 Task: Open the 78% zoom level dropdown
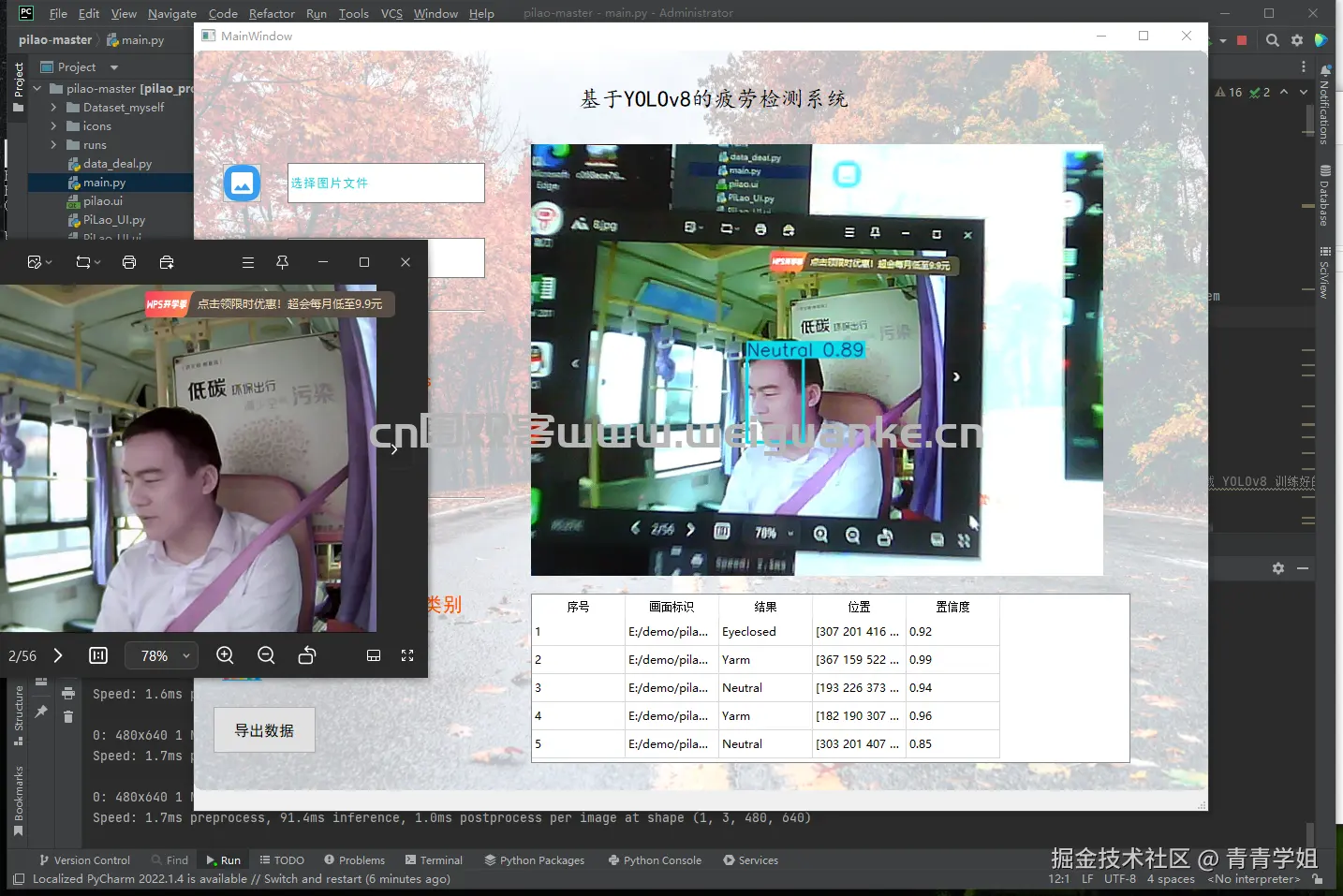[x=160, y=655]
